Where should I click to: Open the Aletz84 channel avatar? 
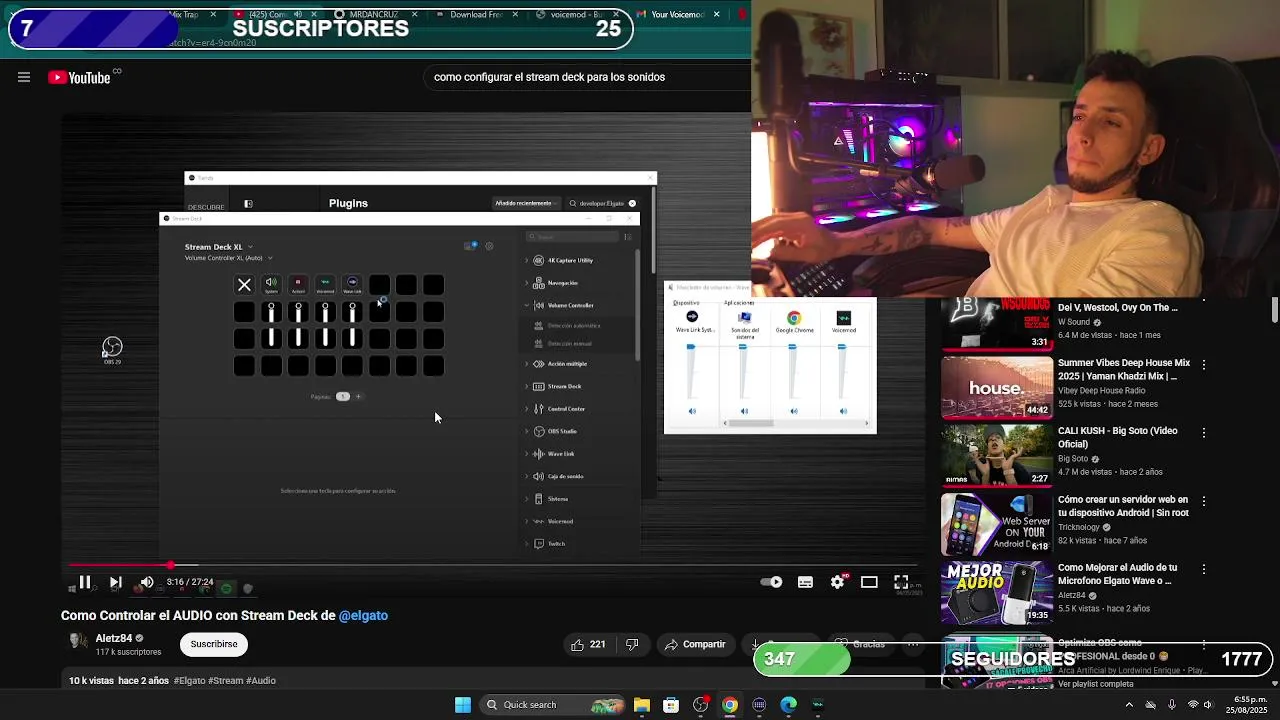tap(78, 642)
